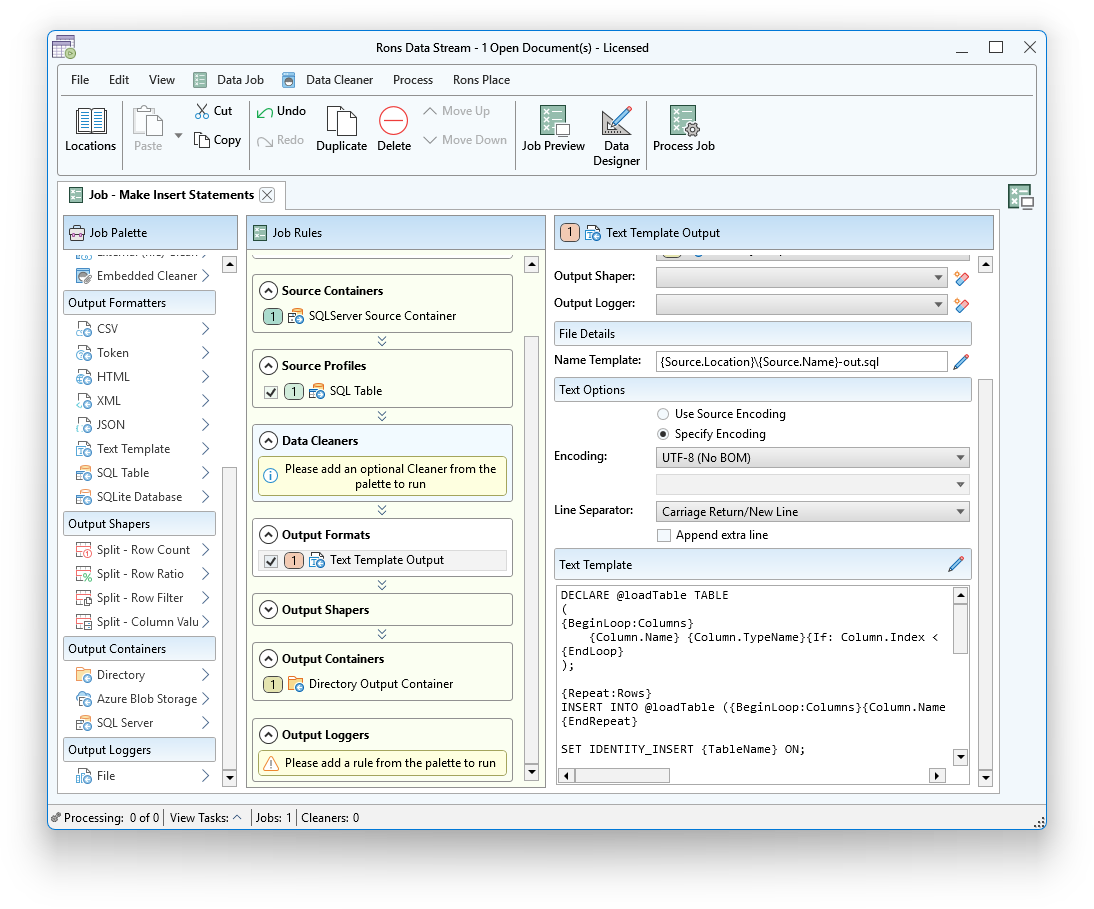Screen dimensions: 1094x909
Task: Click the SQLite Database icon in palette
Action: pyautogui.click(x=84, y=497)
